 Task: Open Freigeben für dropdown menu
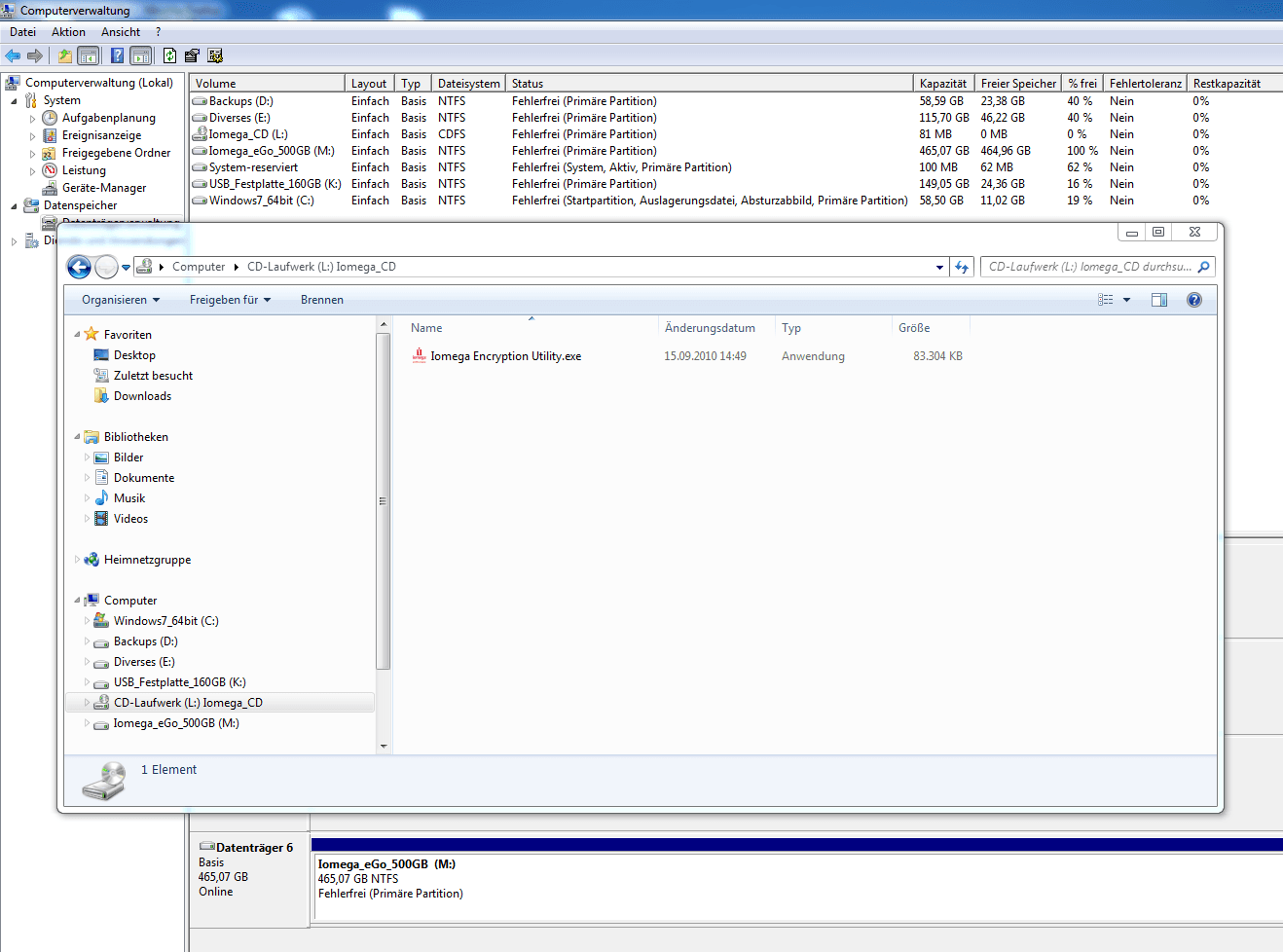pos(230,300)
